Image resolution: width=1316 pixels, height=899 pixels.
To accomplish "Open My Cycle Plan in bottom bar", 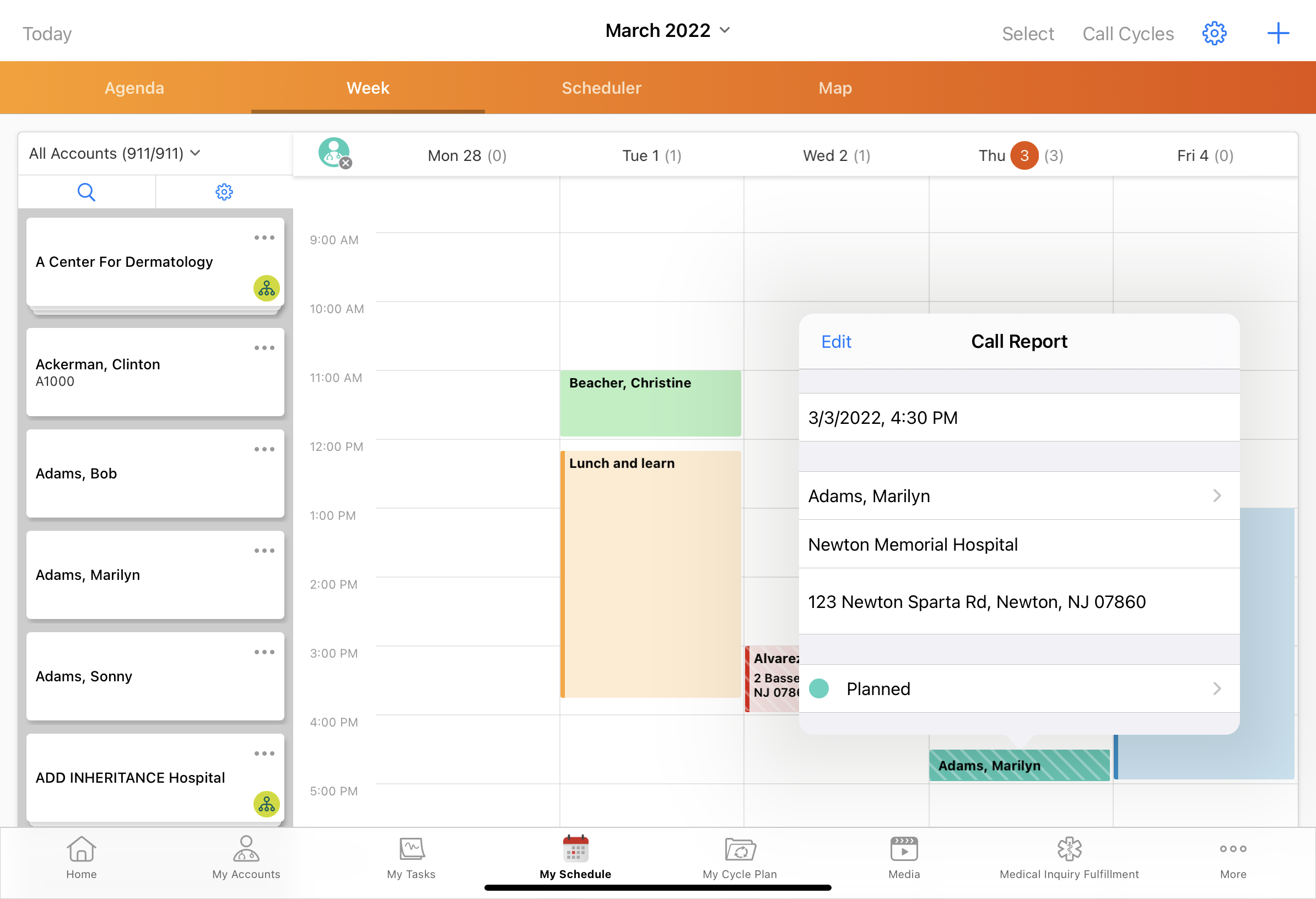I will click(740, 858).
